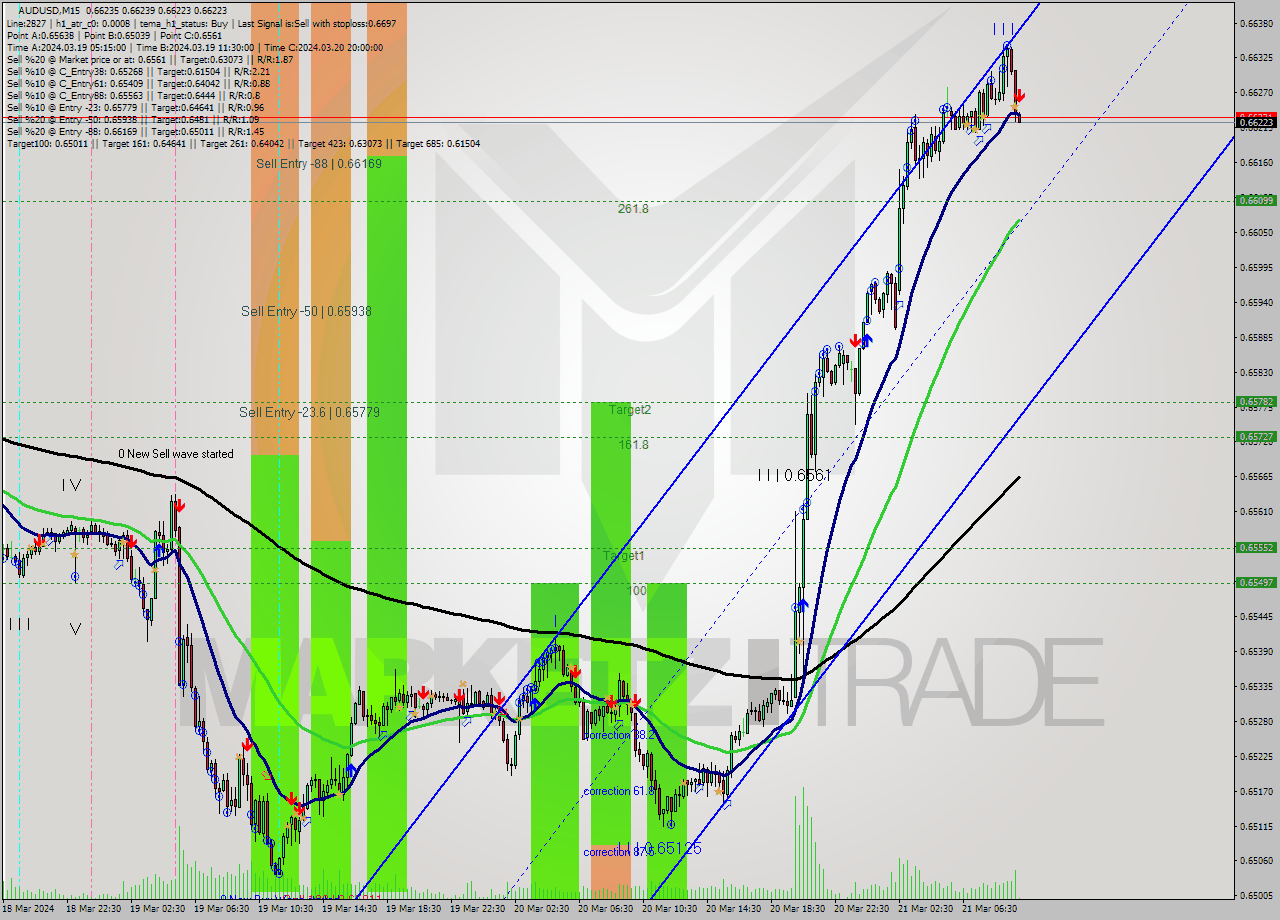Click the '19 Mar 10:30' time axis label
Viewport: 1280px width, 920px height.
[286, 909]
